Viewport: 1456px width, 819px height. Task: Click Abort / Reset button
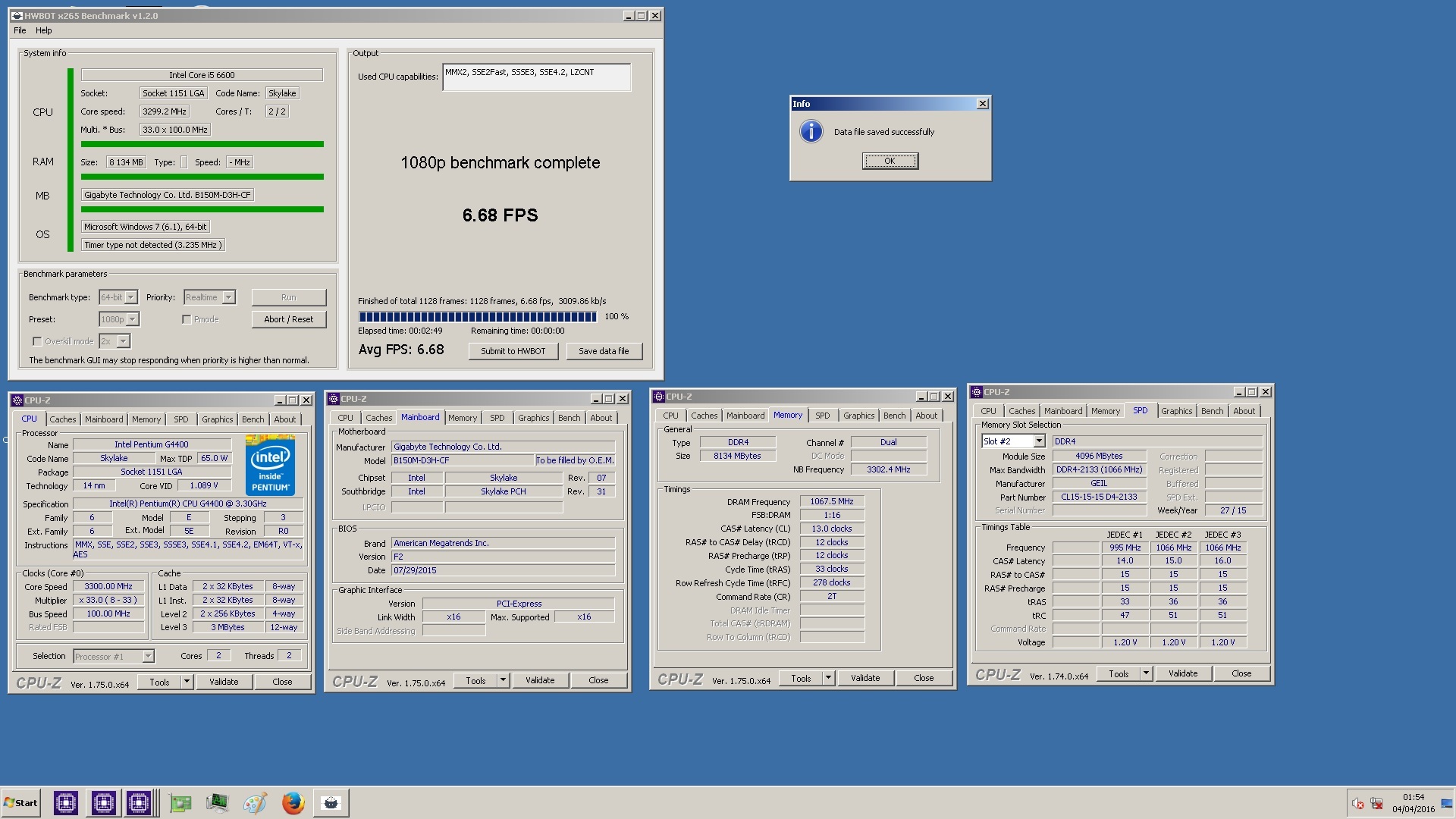click(288, 319)
